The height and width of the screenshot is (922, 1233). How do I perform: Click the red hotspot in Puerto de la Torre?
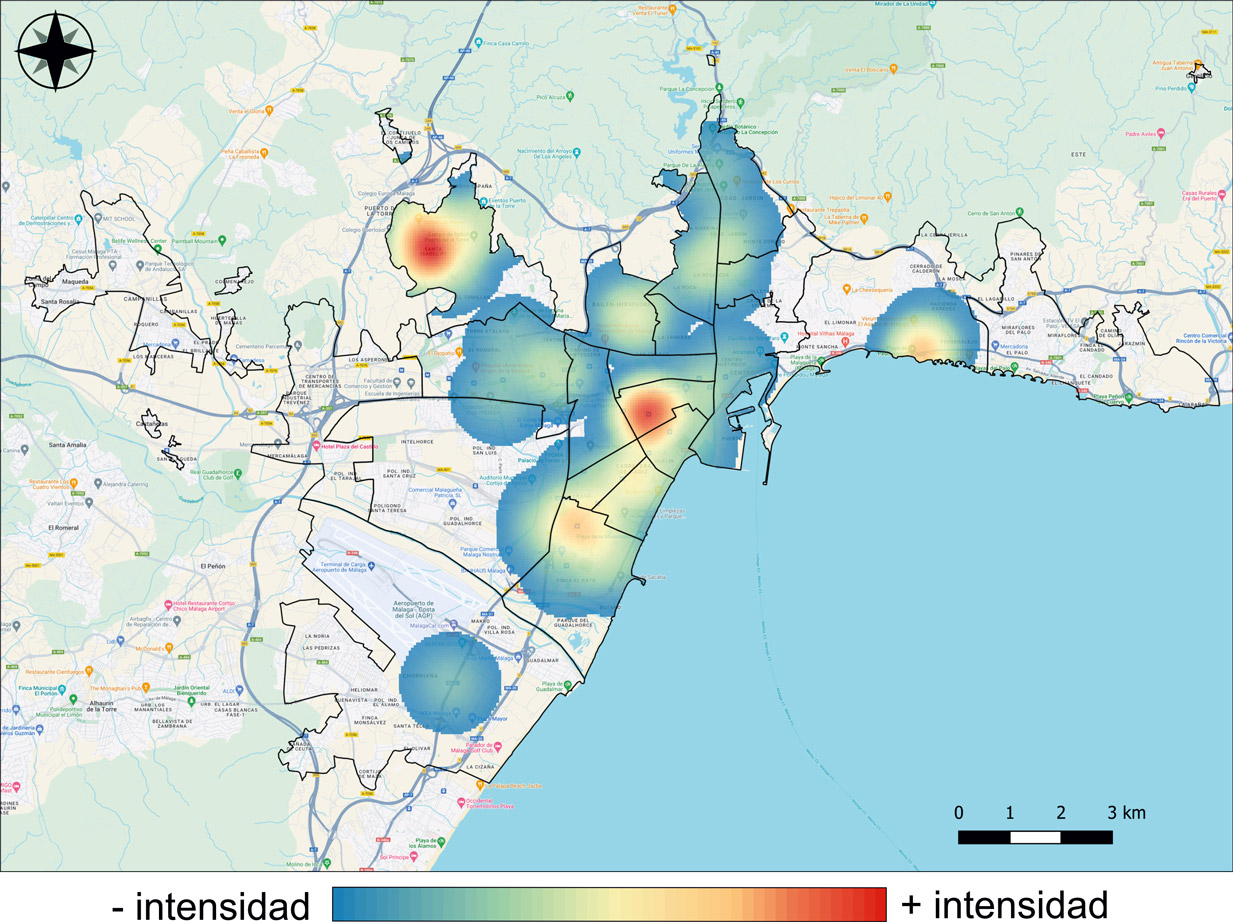(430, 245)
